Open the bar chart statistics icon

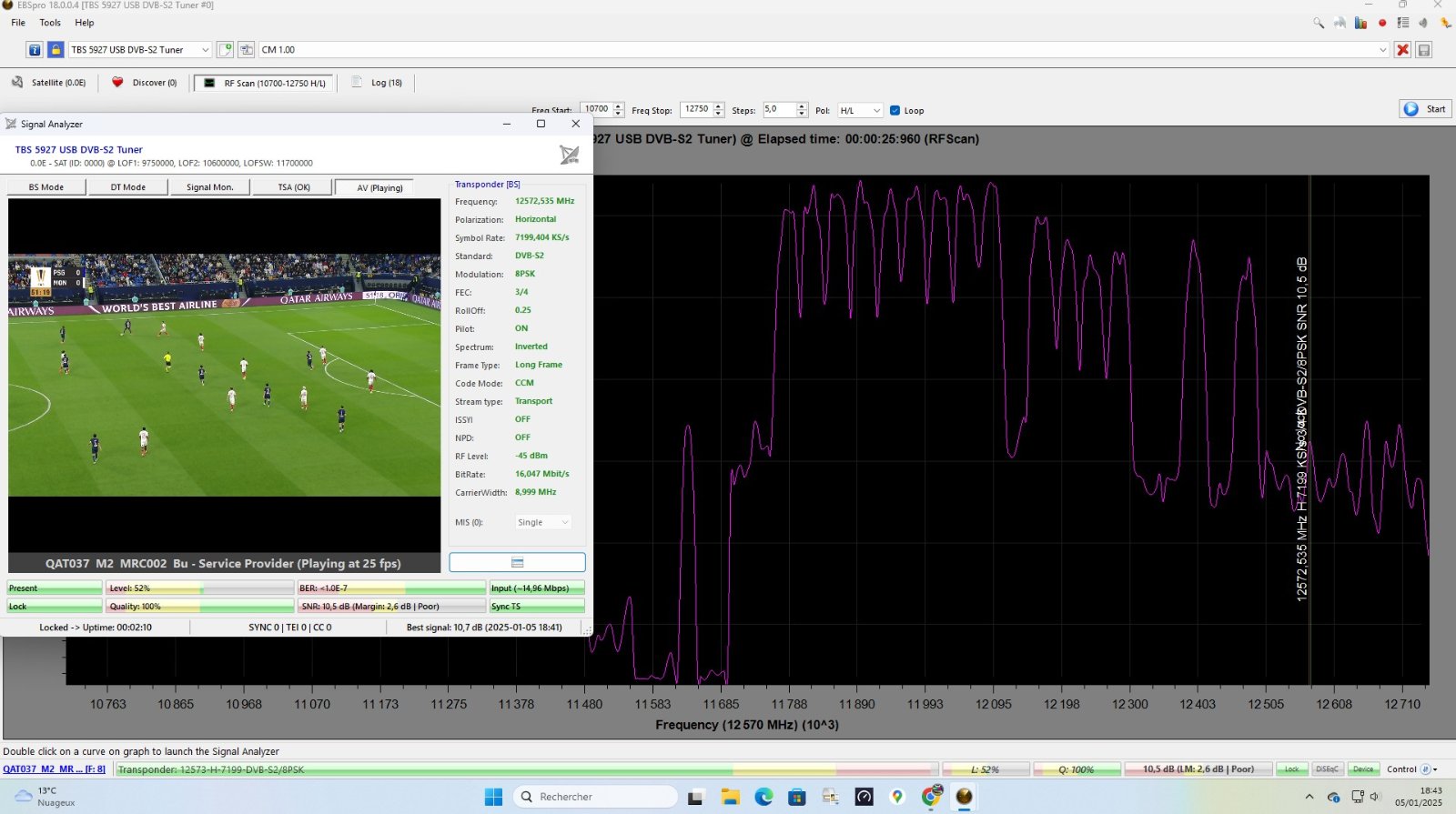(1360, 23)
